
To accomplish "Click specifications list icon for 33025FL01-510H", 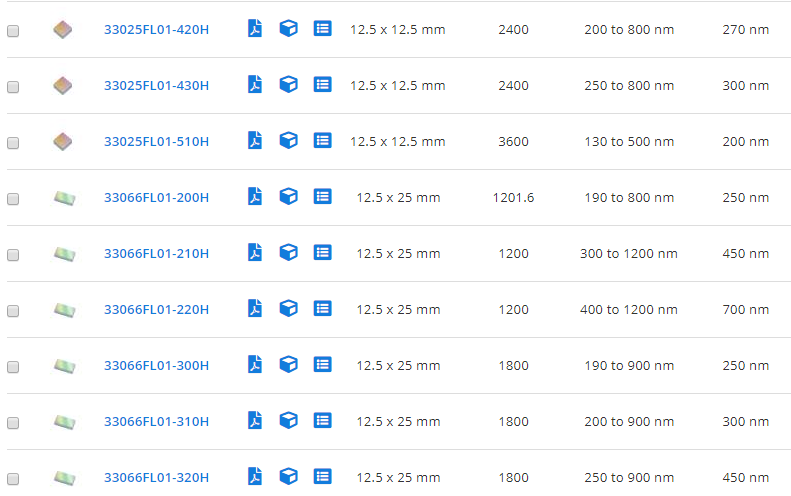I will [322, 141].
